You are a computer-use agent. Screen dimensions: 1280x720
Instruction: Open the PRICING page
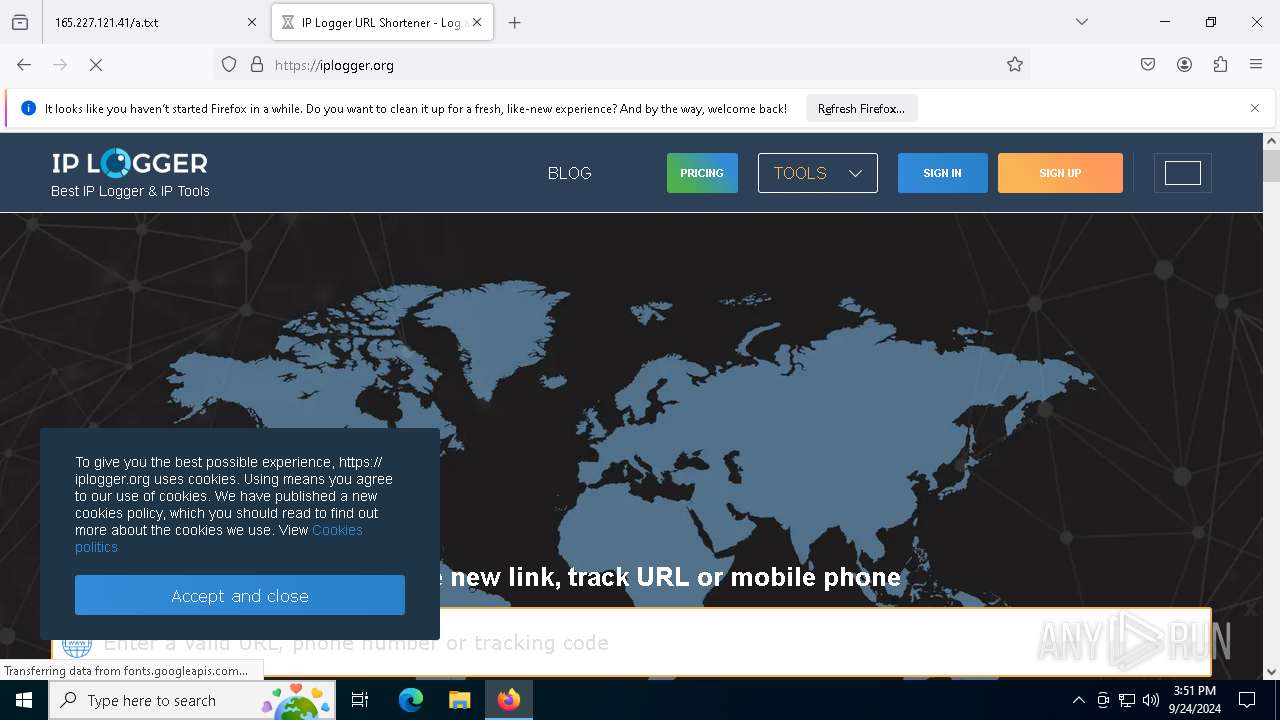coord(702,173)
